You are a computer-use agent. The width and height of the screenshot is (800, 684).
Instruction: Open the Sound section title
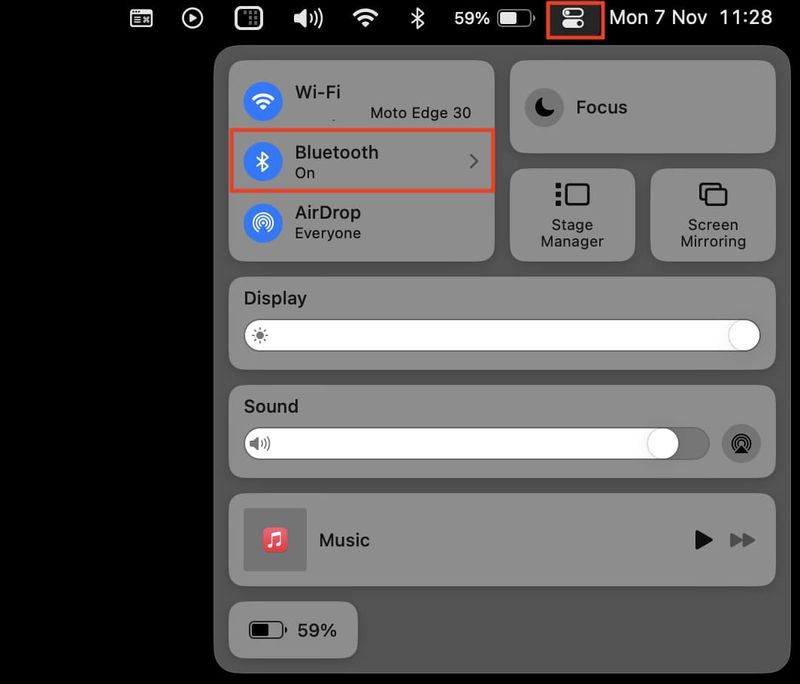(x=271, y=407)
